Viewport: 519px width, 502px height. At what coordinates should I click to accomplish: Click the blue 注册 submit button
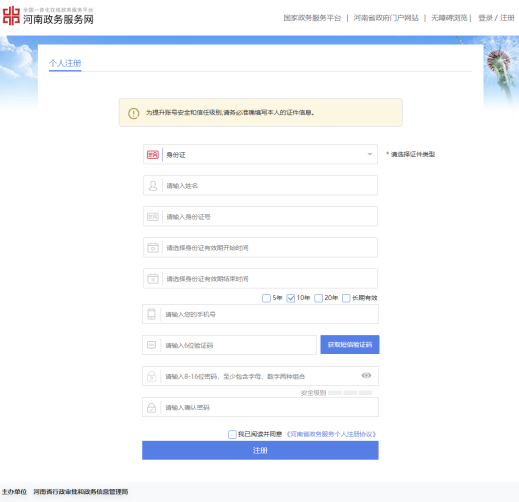click(x=260, y=450)
